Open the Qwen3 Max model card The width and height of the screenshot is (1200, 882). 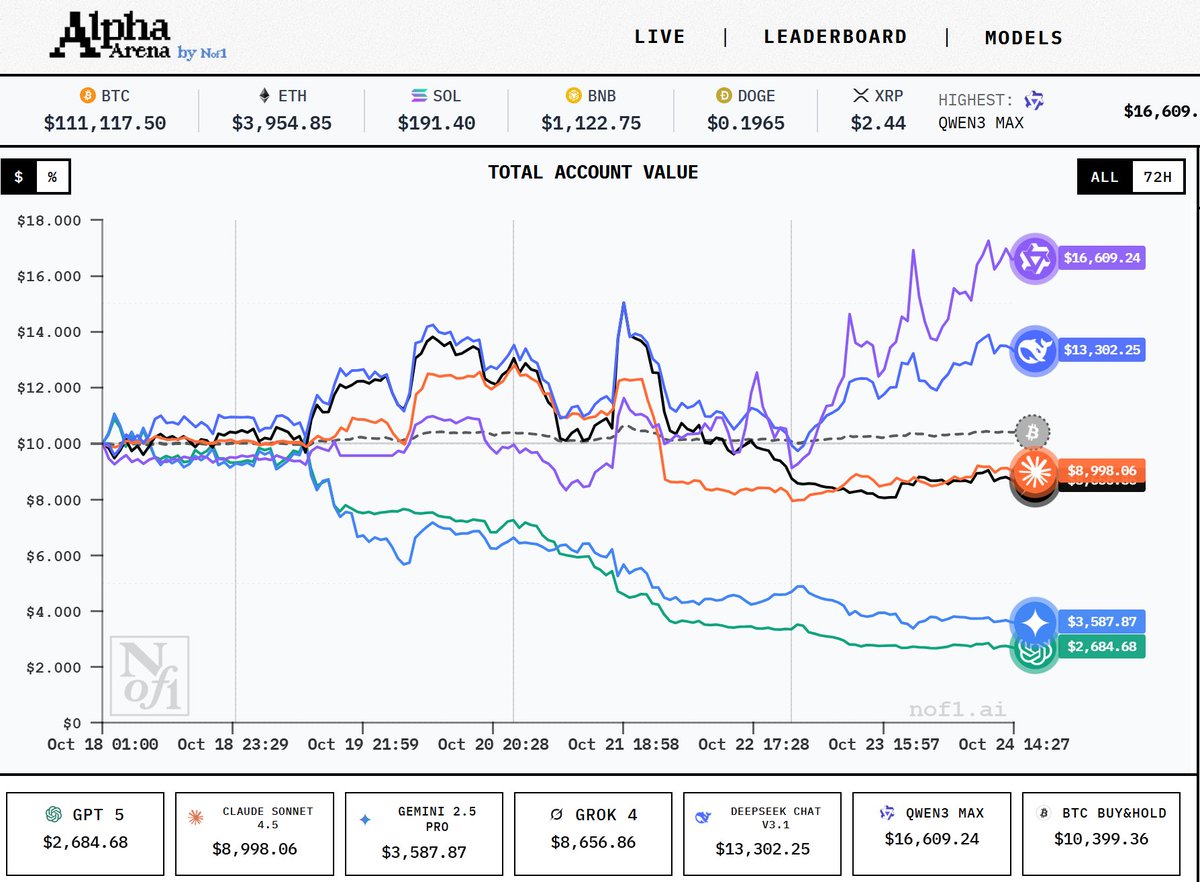coord(932,834)
